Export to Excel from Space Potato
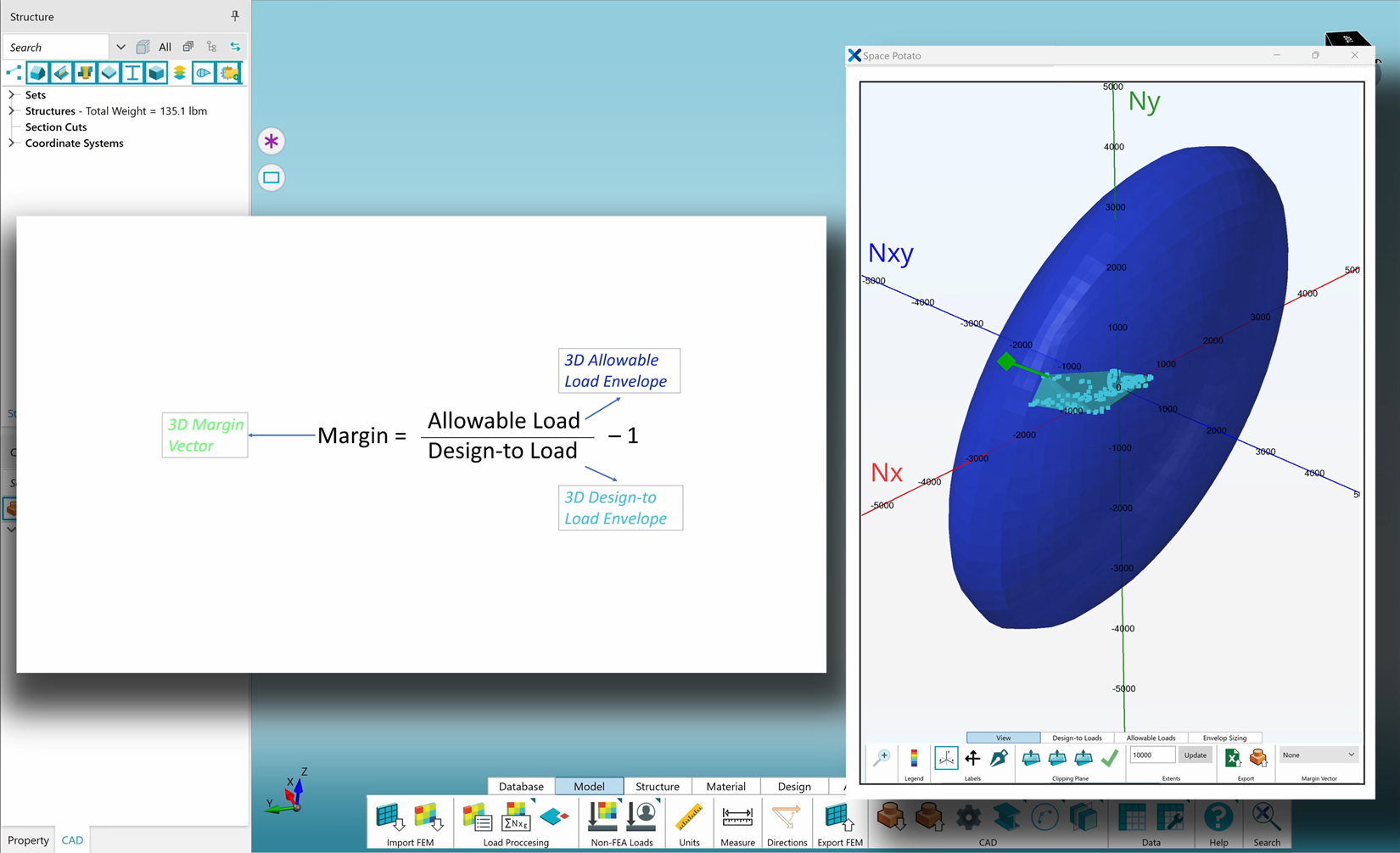1400x853 pixels. (1232, 757)
